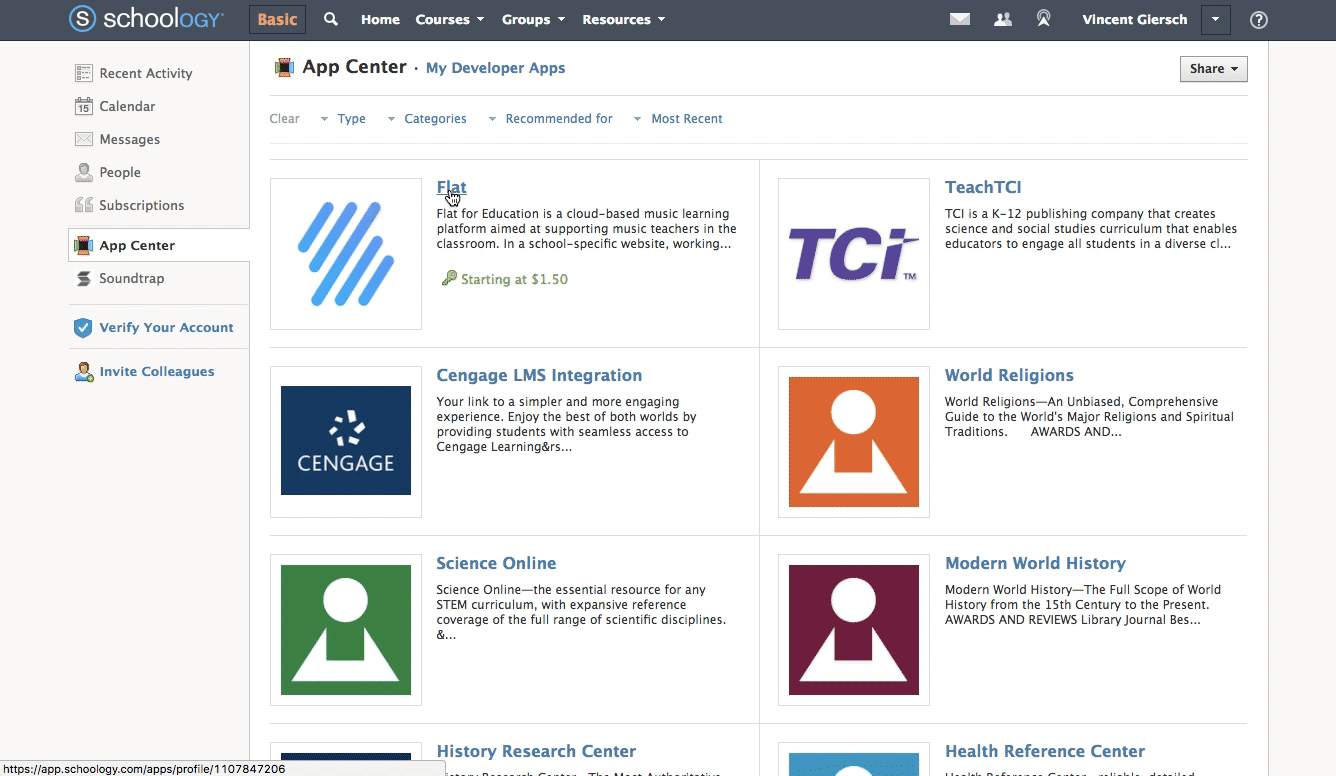Click the Starting at $1.50 price text
The image size is (1336, 776).
click(514, 279)
